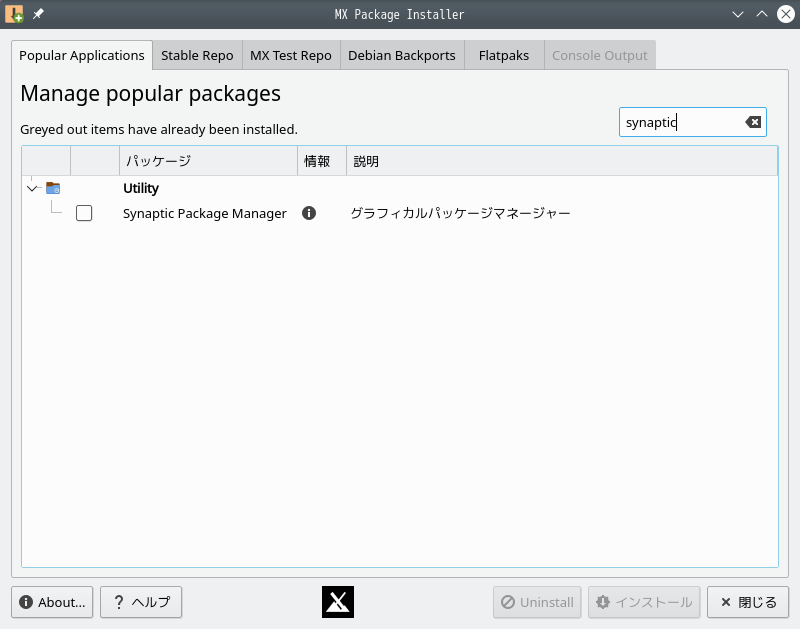Check the Synaptic Package Manager checkbox
The height and width of the screenshot is (629, 800).
click(84, 213)
